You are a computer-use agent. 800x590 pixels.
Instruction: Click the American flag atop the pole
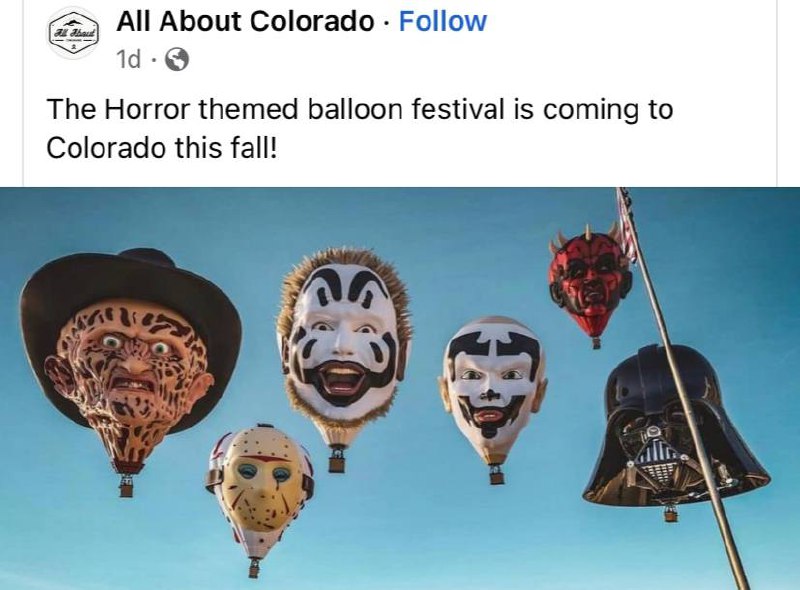[x=628, y=225]
